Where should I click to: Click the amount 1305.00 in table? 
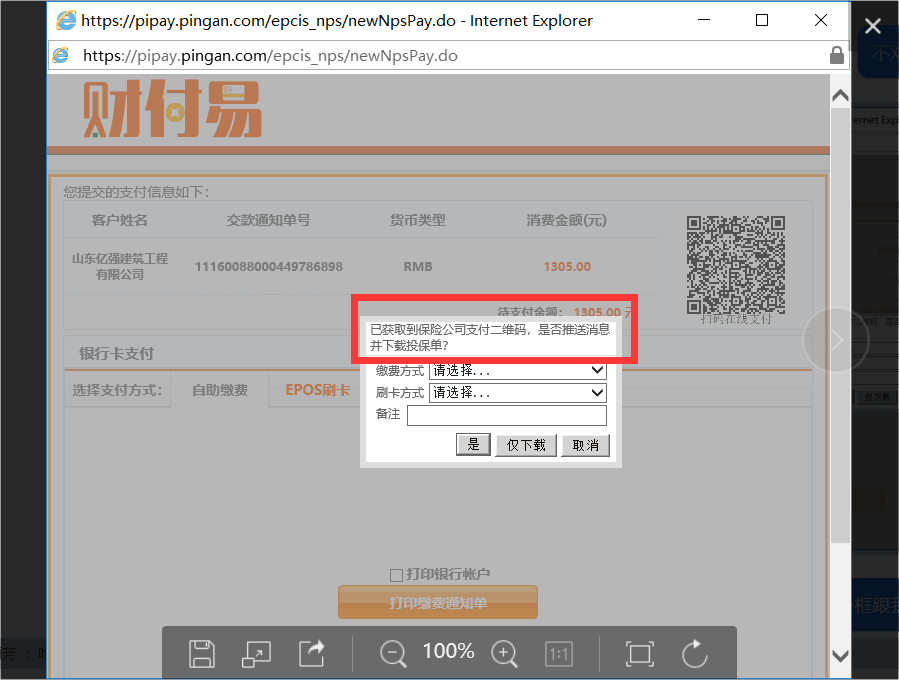(x=567, y=267)
